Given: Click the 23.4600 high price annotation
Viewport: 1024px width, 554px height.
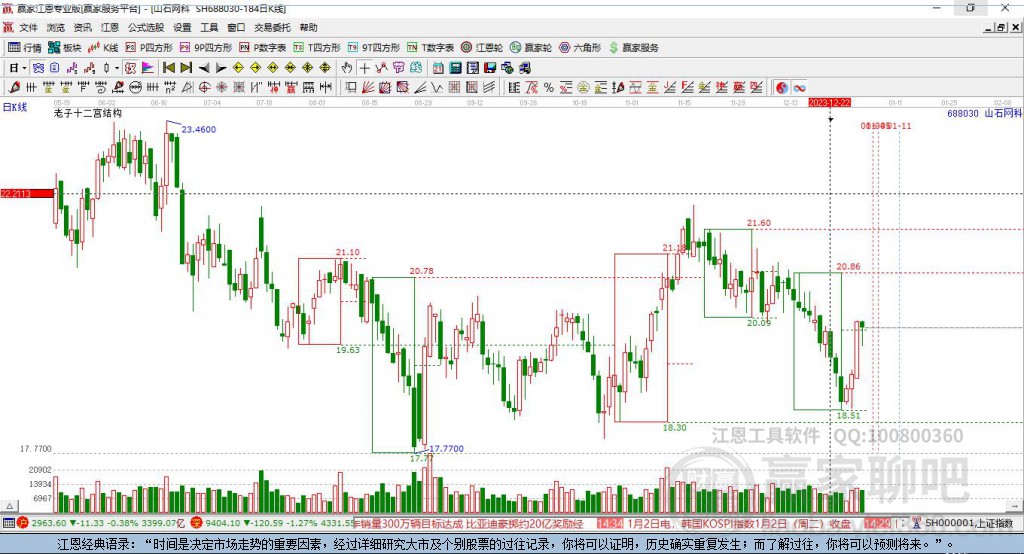Looking at the screenshot, I should pyautogui.click(x=199, y=129).
